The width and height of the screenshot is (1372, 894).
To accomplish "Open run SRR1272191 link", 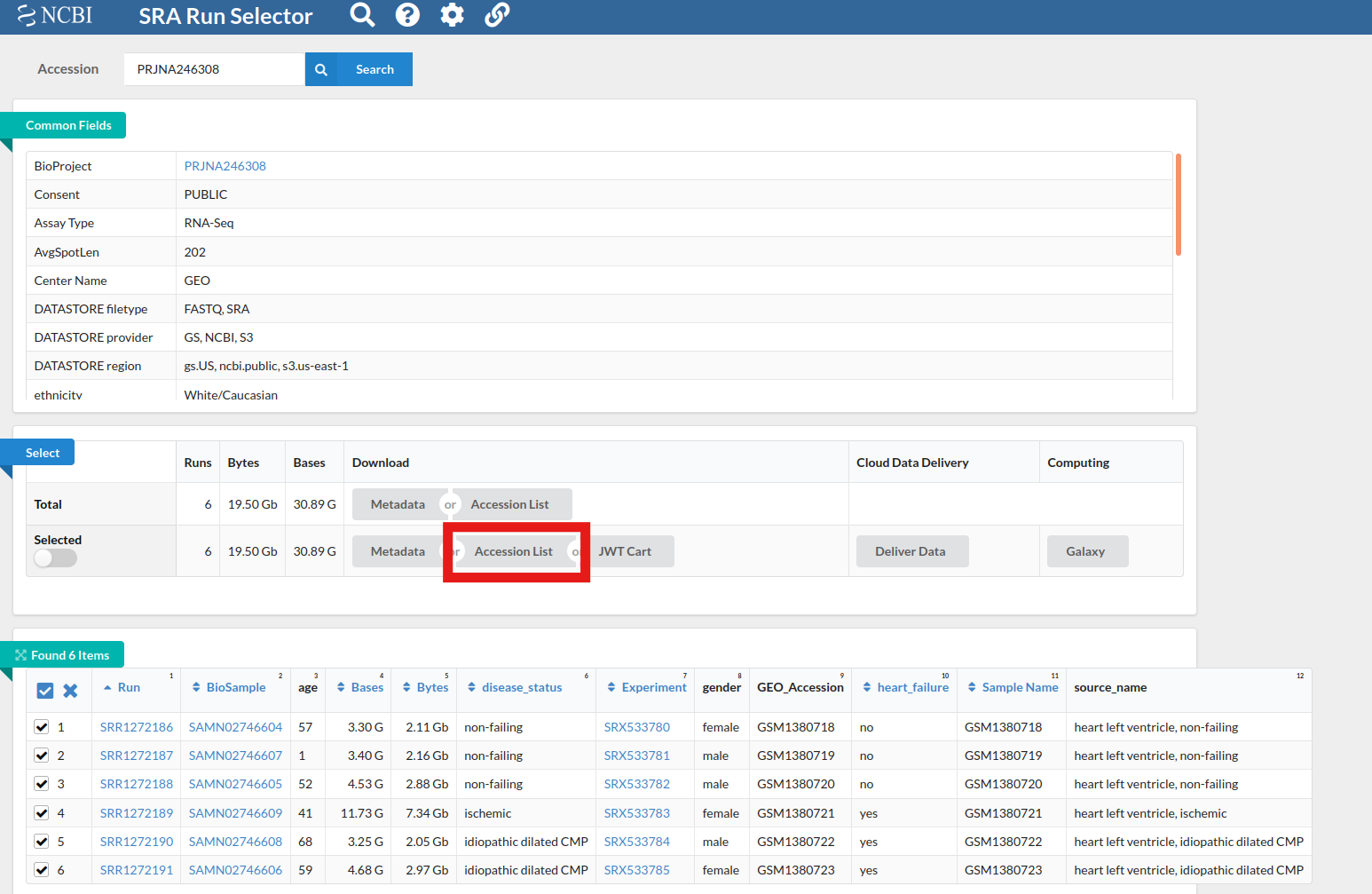I will [x=137, y=870].
